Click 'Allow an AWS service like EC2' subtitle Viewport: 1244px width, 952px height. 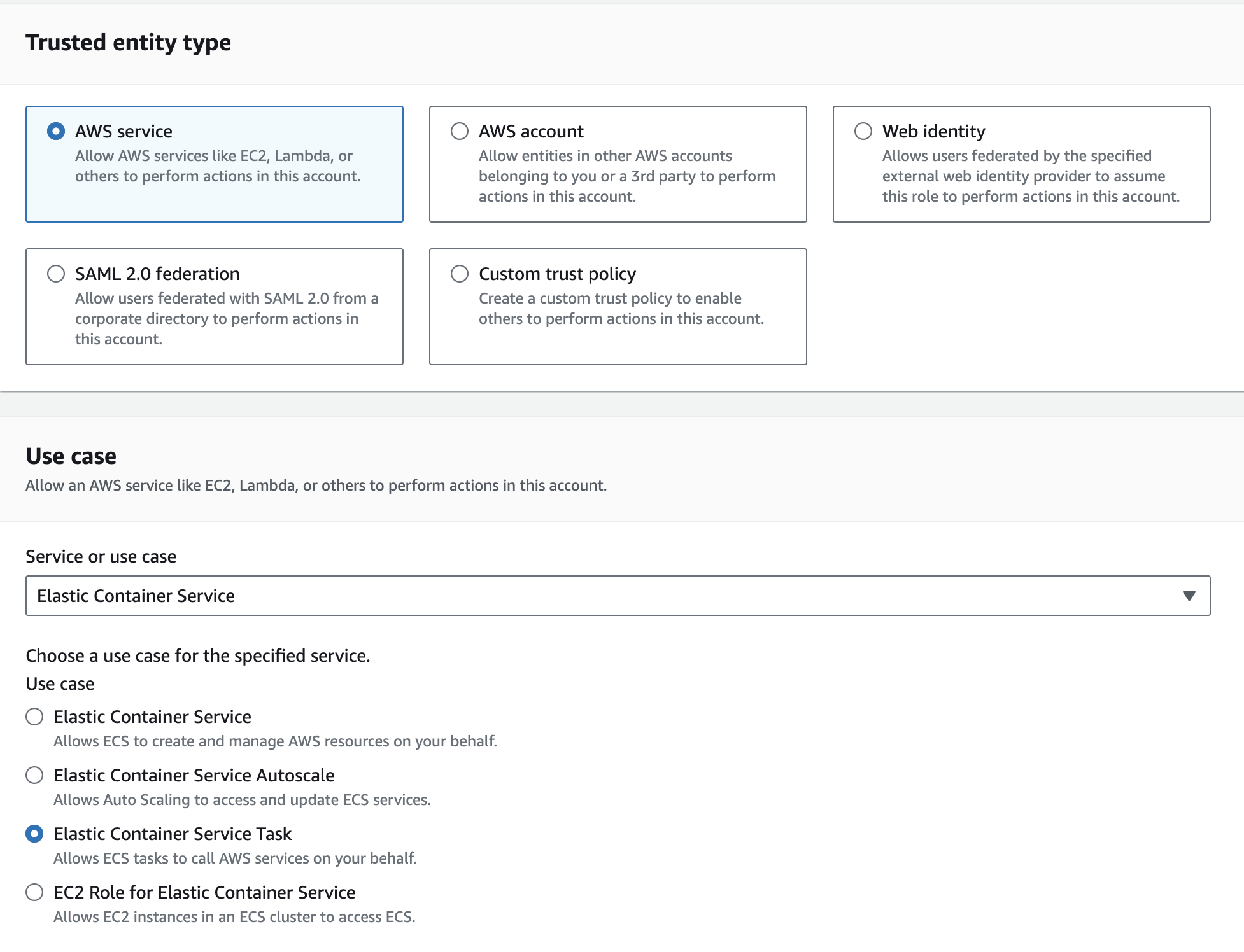316,486
